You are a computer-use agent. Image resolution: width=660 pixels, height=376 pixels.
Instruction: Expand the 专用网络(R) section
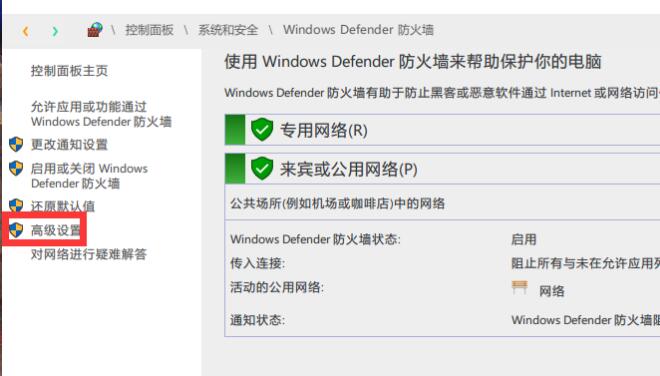click(442, 130)
